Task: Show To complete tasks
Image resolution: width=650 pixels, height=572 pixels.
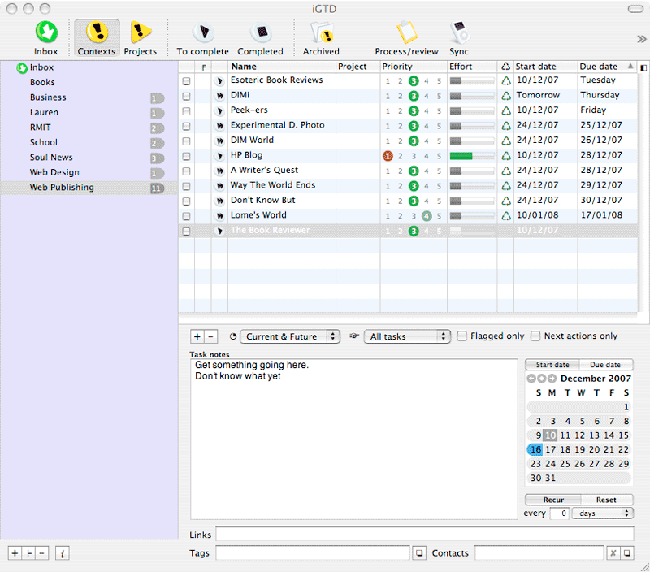Action: (x=202, y=35)
